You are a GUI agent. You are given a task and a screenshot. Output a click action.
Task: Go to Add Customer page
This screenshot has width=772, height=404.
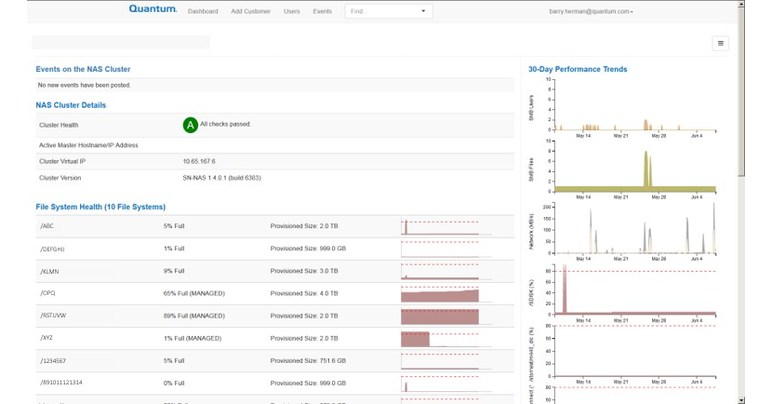coord(250,11)
